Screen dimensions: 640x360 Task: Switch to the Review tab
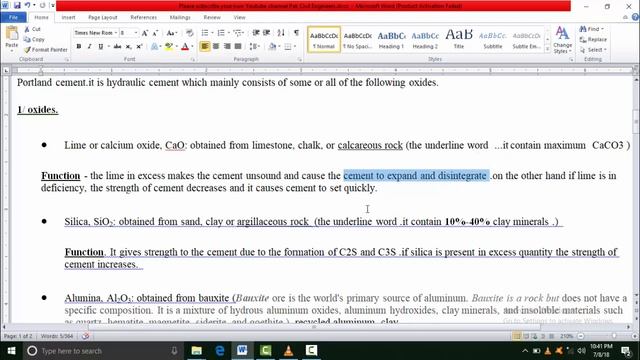point(212,18)
